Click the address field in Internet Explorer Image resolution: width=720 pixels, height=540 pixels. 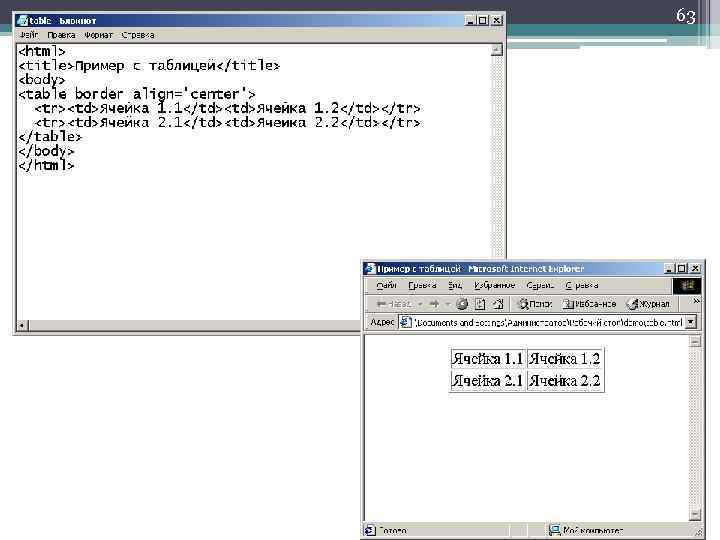[x=548, y=322]
